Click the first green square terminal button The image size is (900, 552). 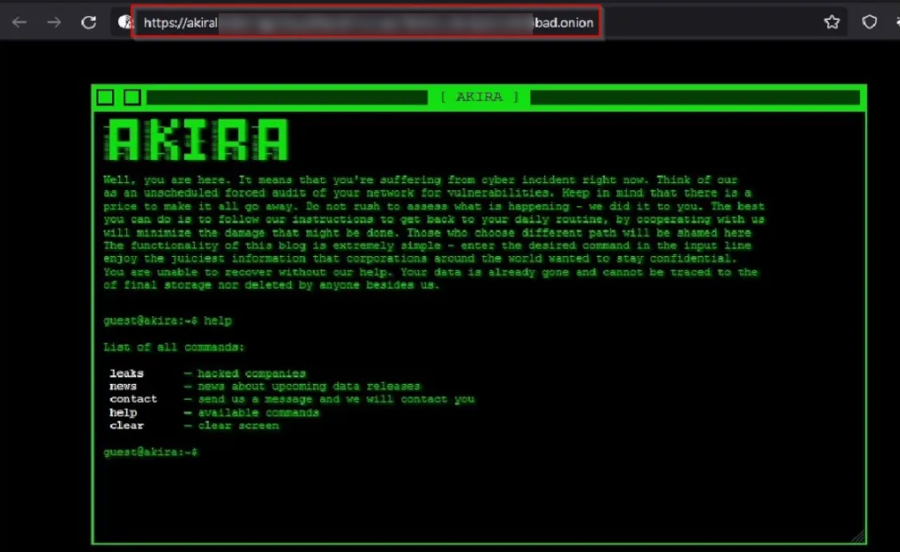[x=105, y=97]
